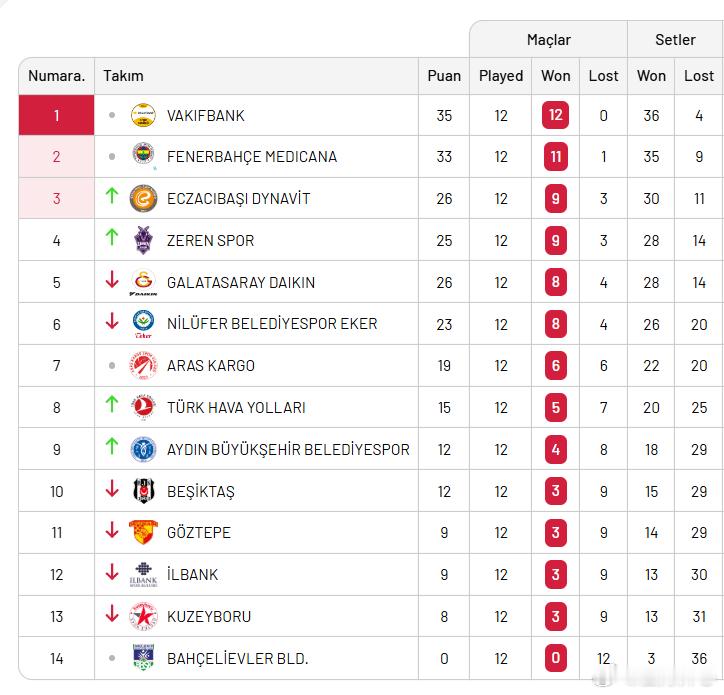The width and height of the screenshot is (724, 695).
Task: Select the Setler header group
Action: point(675,40)
